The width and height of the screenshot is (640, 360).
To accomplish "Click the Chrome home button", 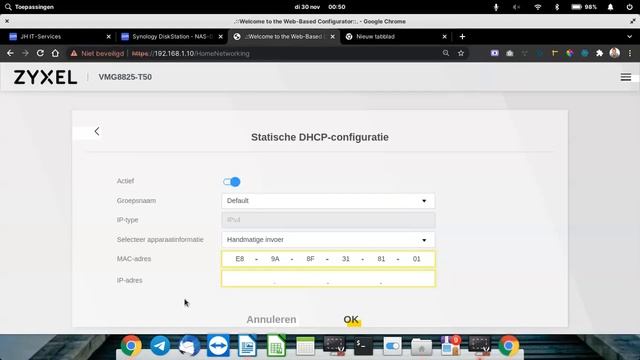I will coord(55,53).
